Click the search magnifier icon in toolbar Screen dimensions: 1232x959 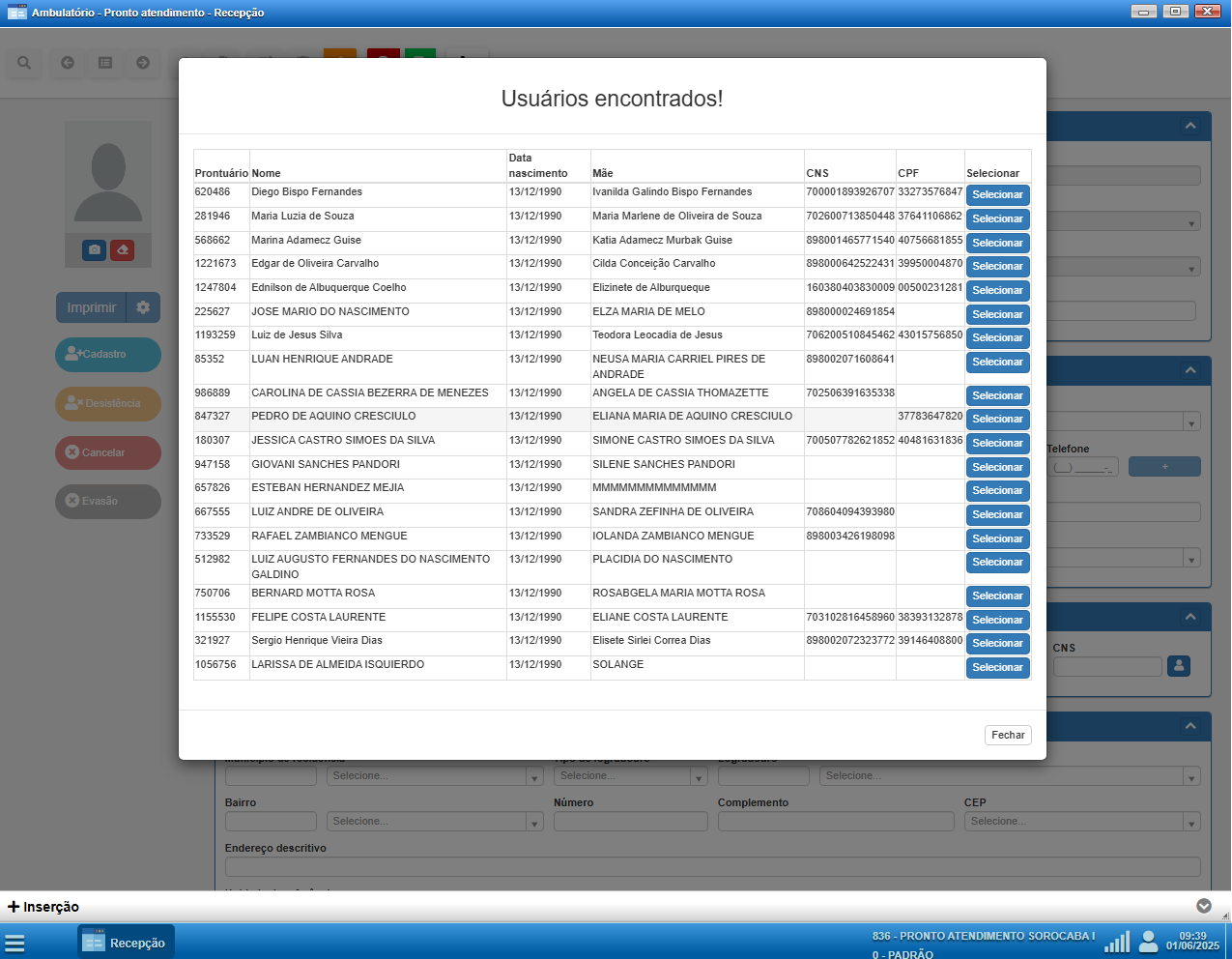[24, 63]
